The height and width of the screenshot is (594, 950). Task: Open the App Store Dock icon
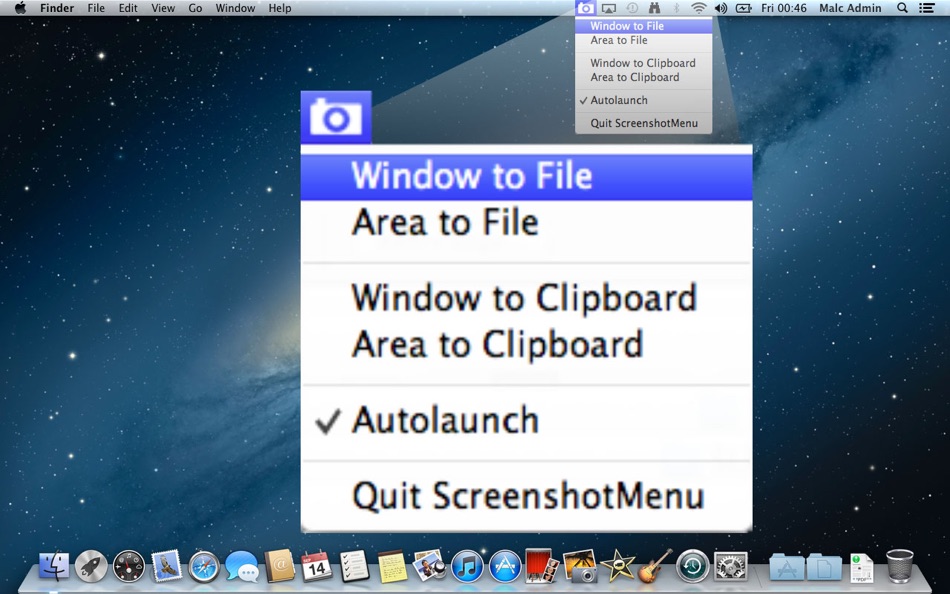point(505,567)
